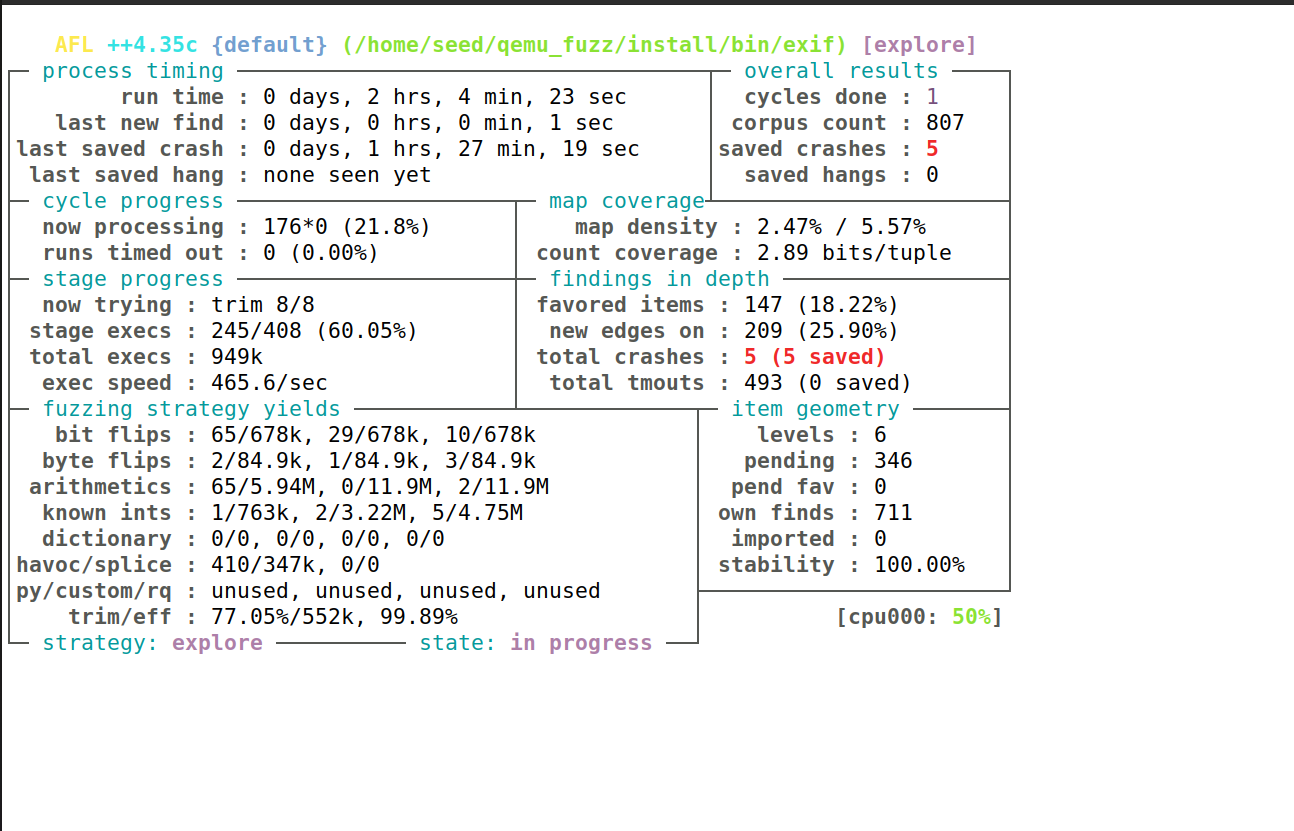Click the 'item geometry' section heading
This screenshot has width=1294, height=831.
click(x=815, y=409)
